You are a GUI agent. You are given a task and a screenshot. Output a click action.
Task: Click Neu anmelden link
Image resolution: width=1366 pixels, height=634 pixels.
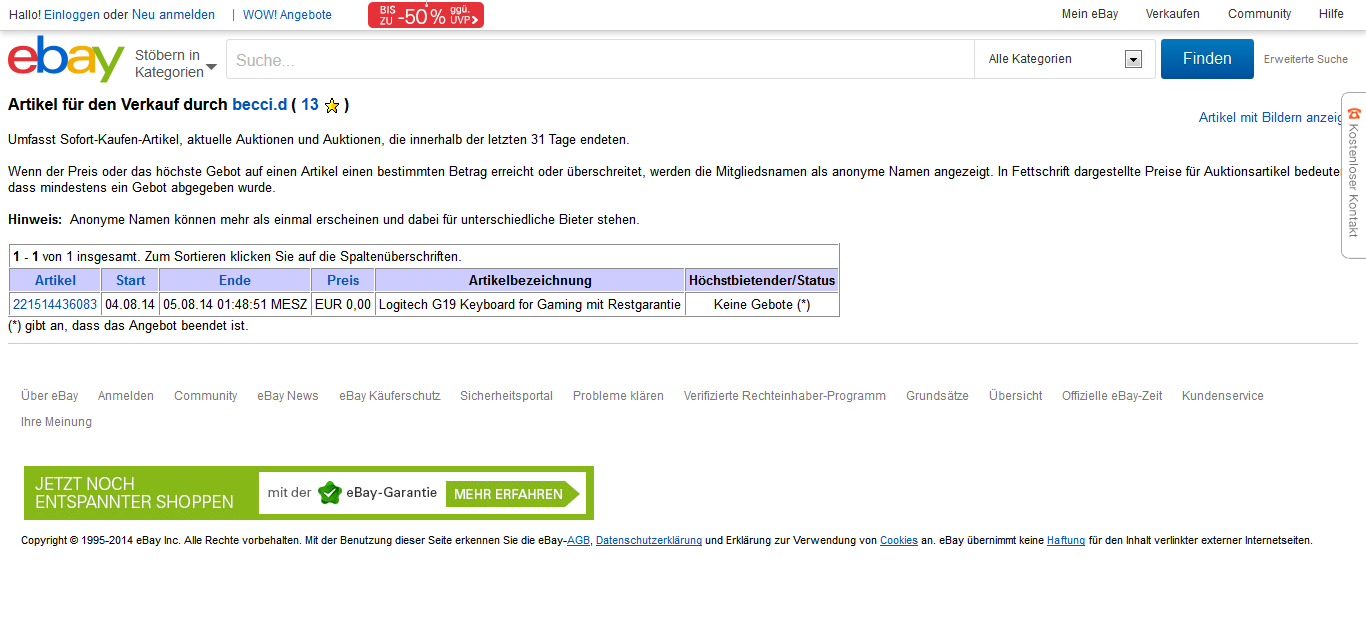pos(173,15)
